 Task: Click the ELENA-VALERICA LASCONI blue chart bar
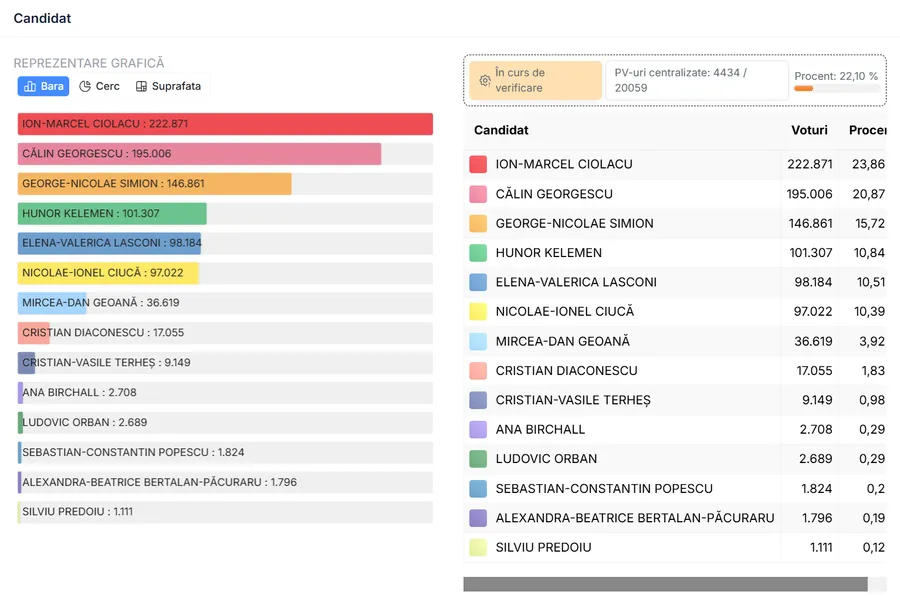(x=109, y=243)
